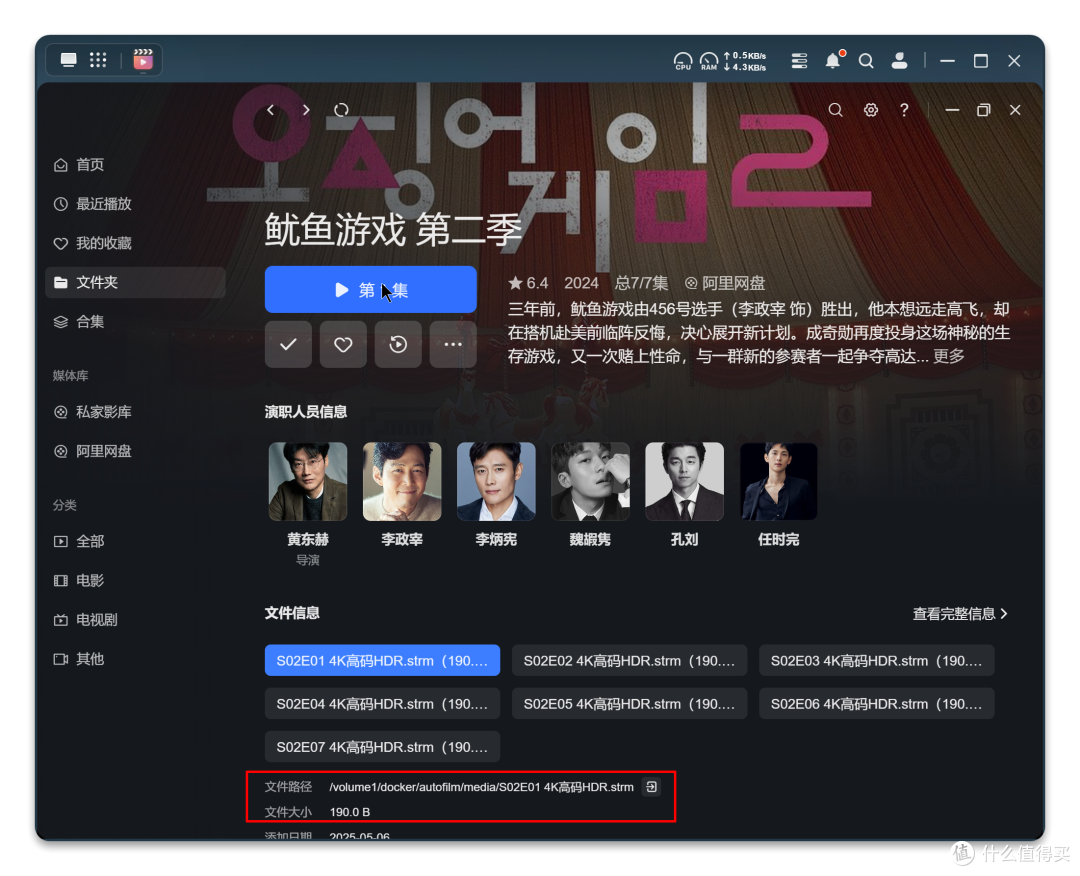Open actor 任时完 portrait
The width and height of the screenshot is (1080, 876).
point(778,481)
